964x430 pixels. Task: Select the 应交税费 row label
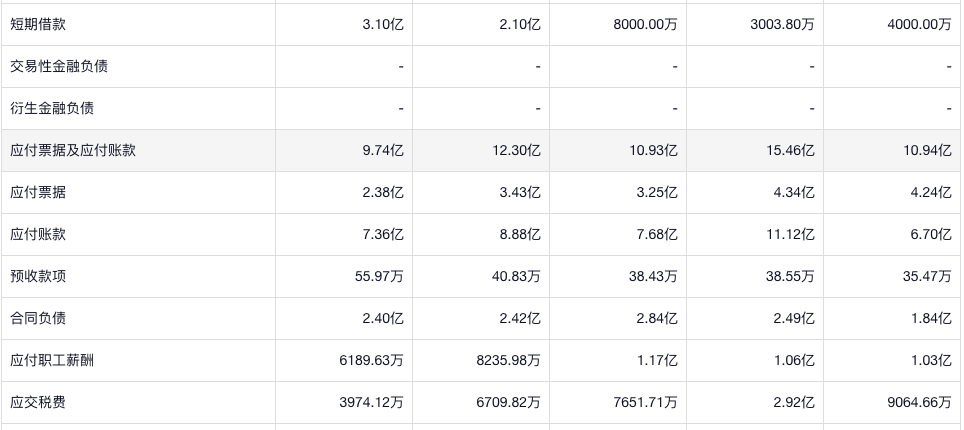[38, 402]
